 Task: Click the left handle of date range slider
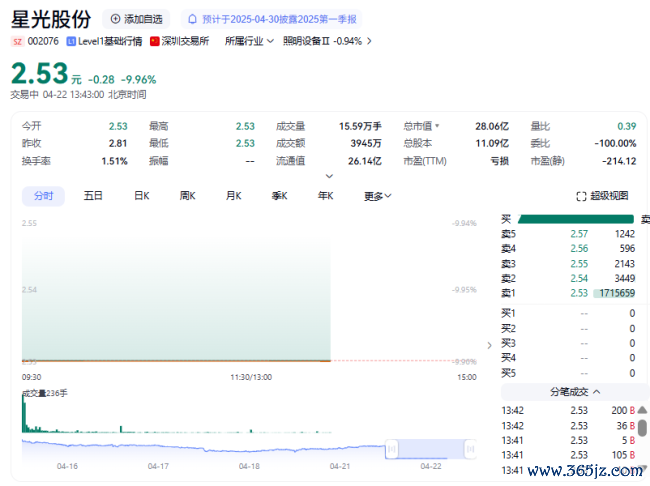pyautogui.click(x=391, y=449)
